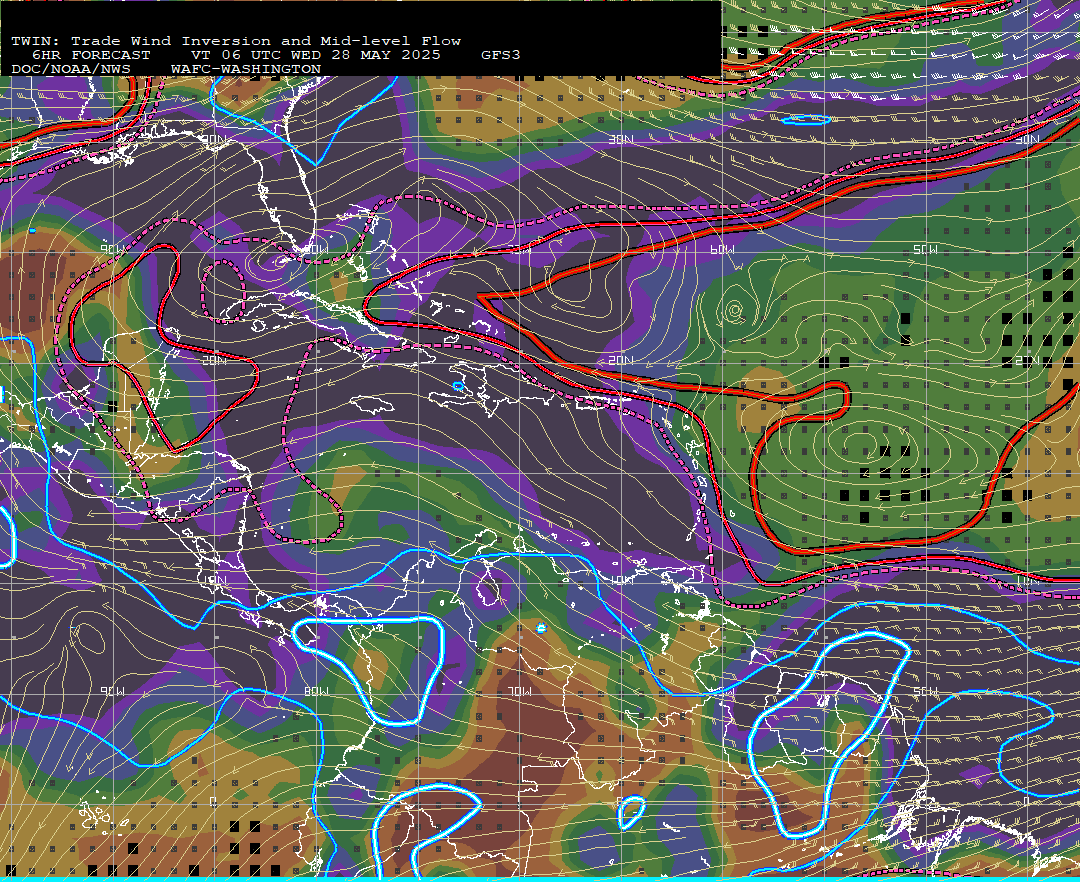Click the spiral streamline center near 60W
This screenshot has width=1080, height=882.
pos(735,311)
